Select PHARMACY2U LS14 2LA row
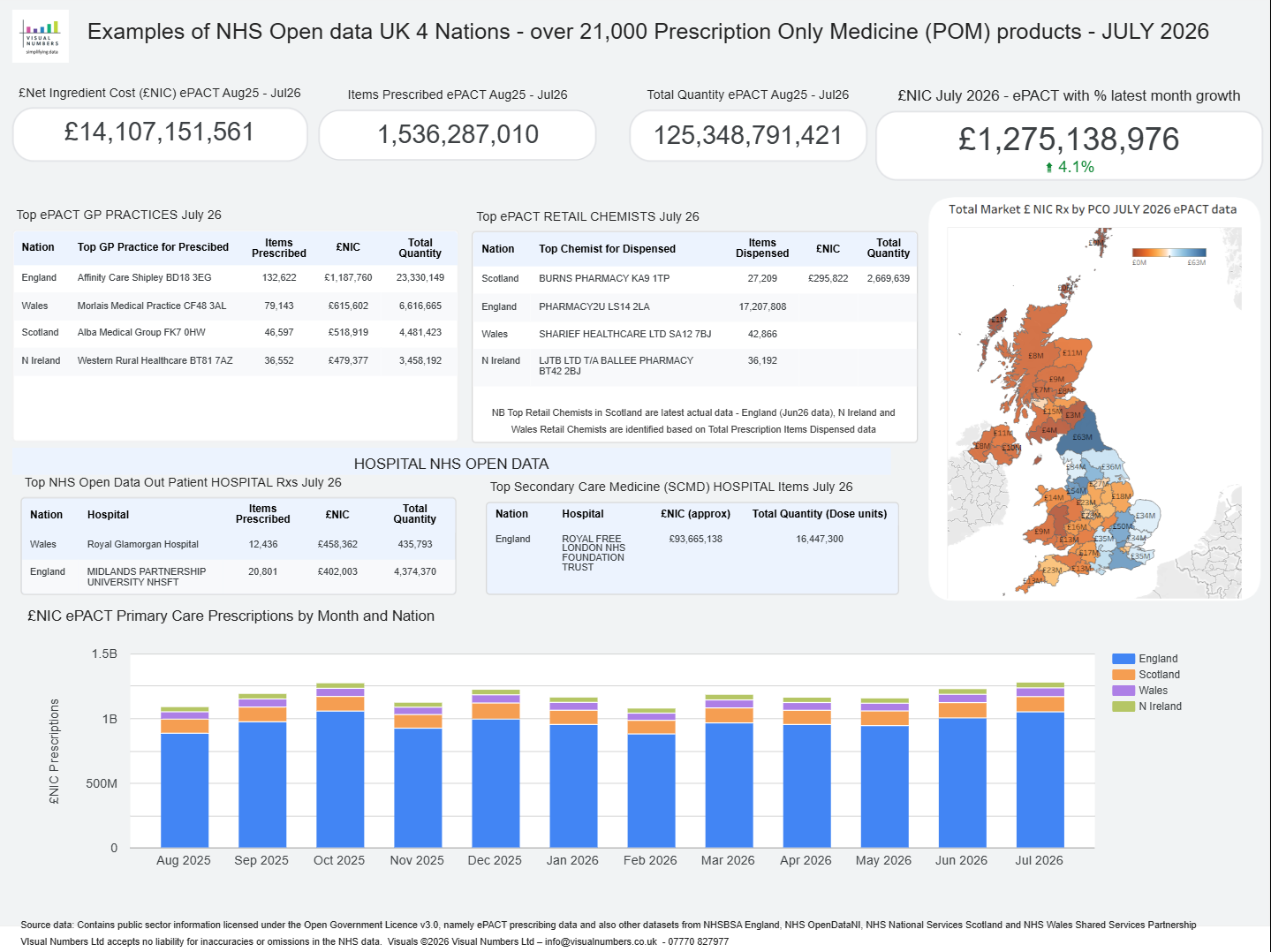The height and width of the screenshot is (952, 1271). tap(694, 306)
